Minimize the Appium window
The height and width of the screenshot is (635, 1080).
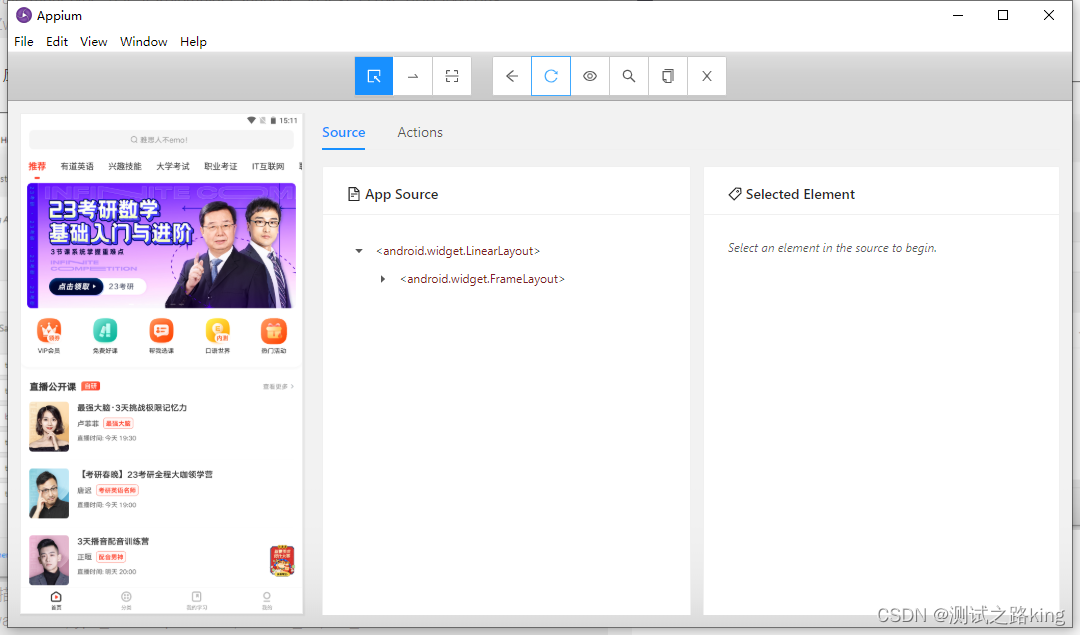pos(957,15)
